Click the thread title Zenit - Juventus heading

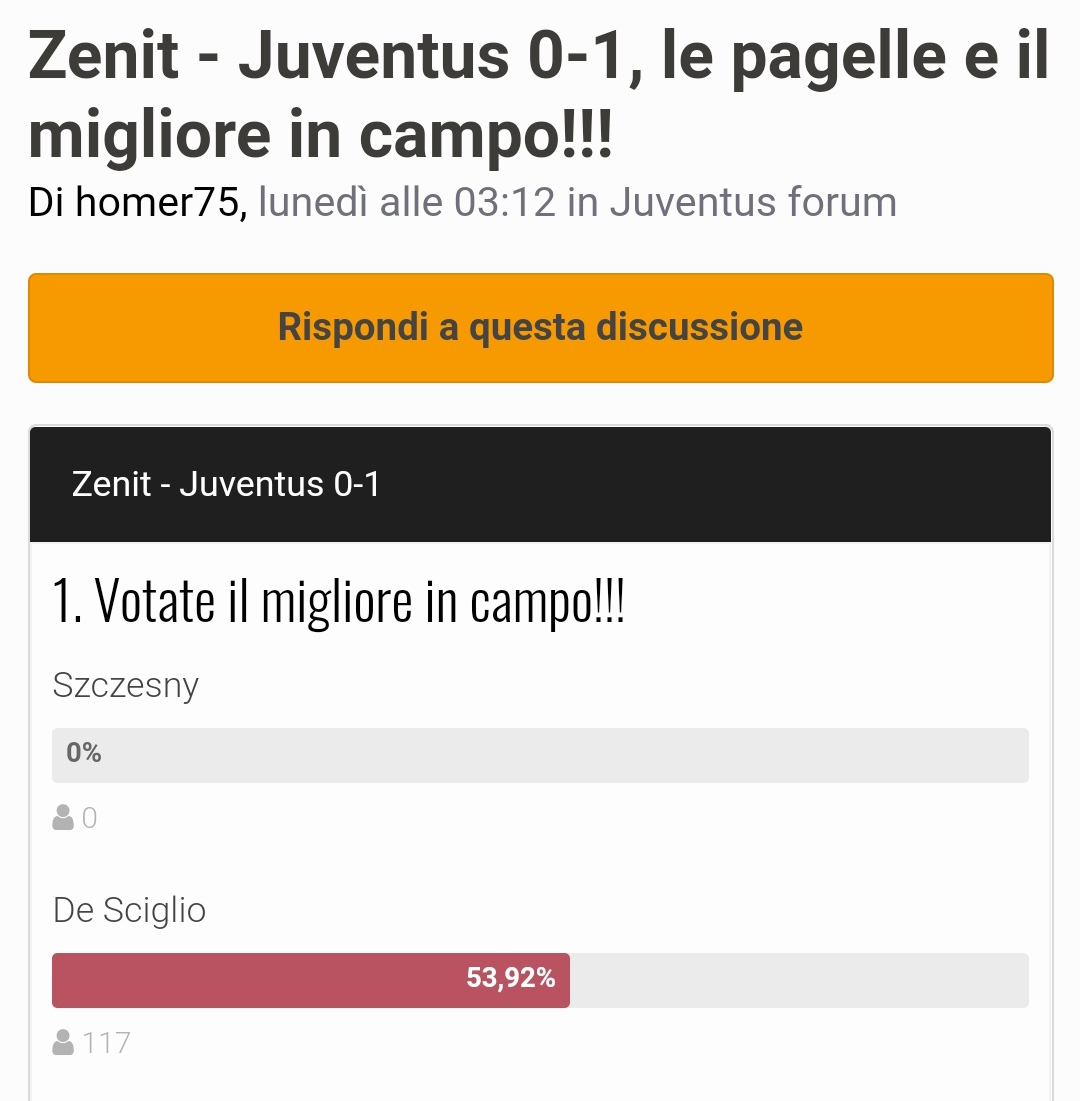539,94
